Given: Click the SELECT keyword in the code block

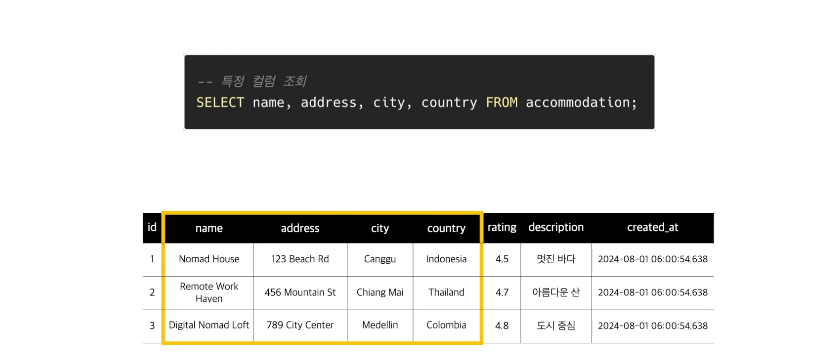Looking at the screenshot, I should click(220, 102).
